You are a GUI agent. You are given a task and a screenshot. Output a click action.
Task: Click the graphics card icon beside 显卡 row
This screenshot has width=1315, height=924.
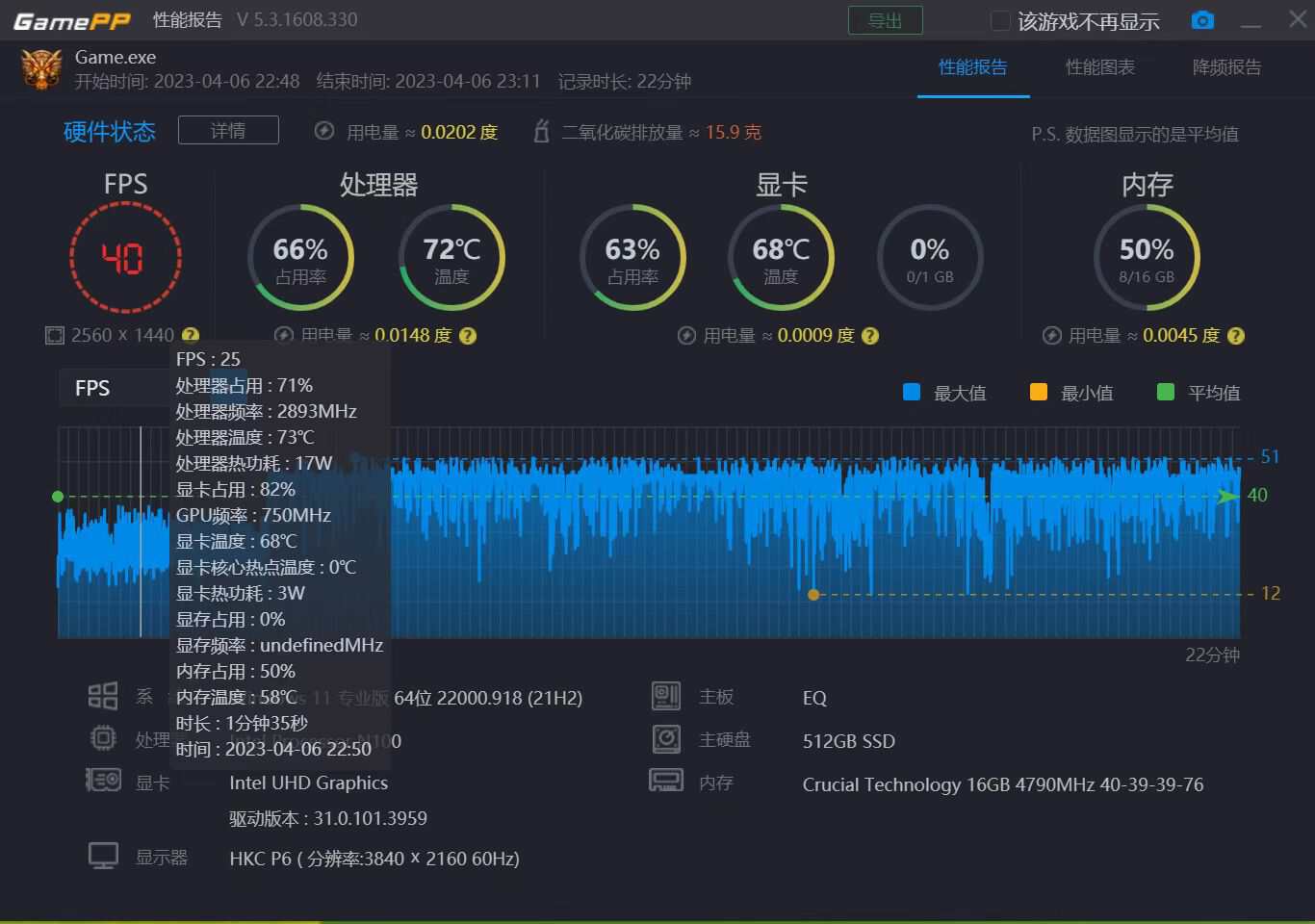coord(103,781)
